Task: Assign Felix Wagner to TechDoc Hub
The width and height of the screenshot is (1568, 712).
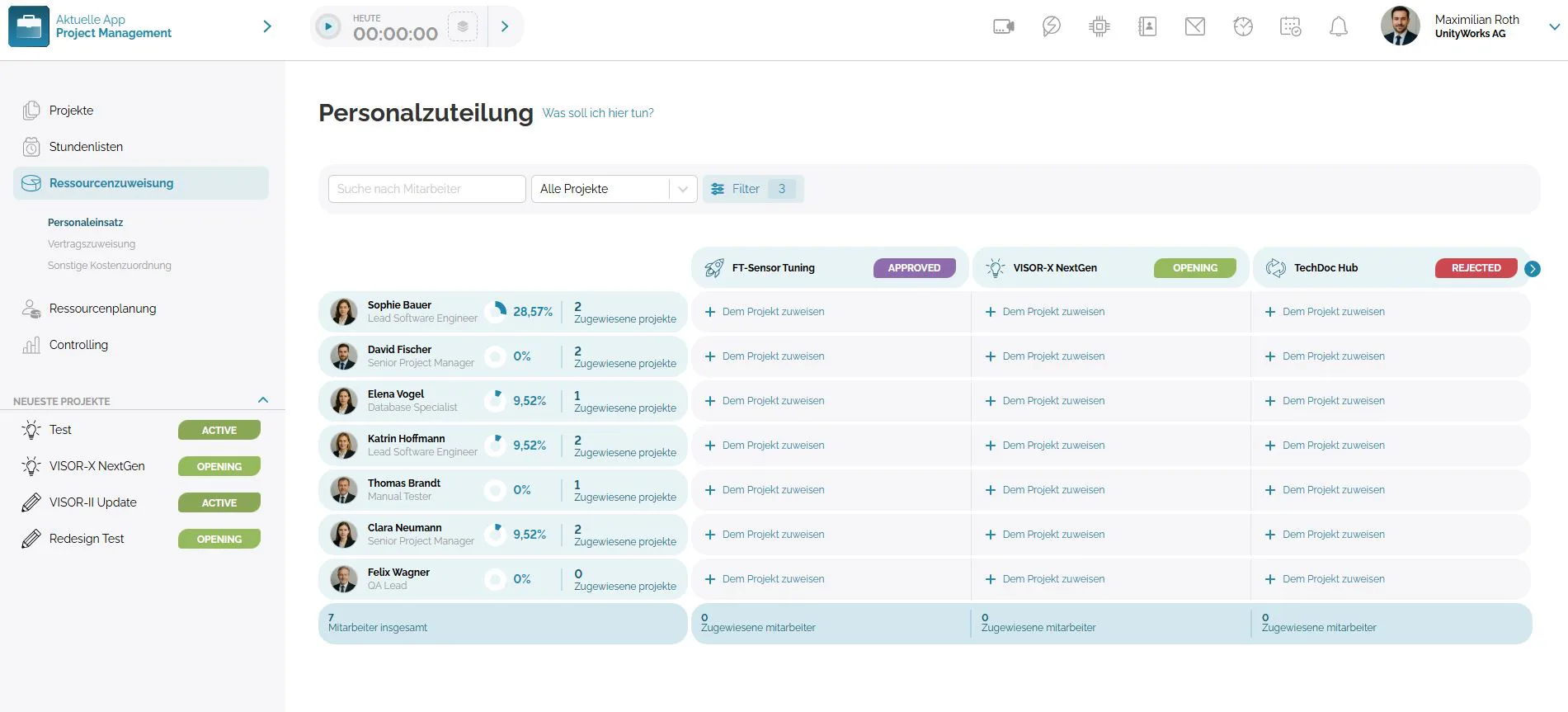Action: 1326,579
